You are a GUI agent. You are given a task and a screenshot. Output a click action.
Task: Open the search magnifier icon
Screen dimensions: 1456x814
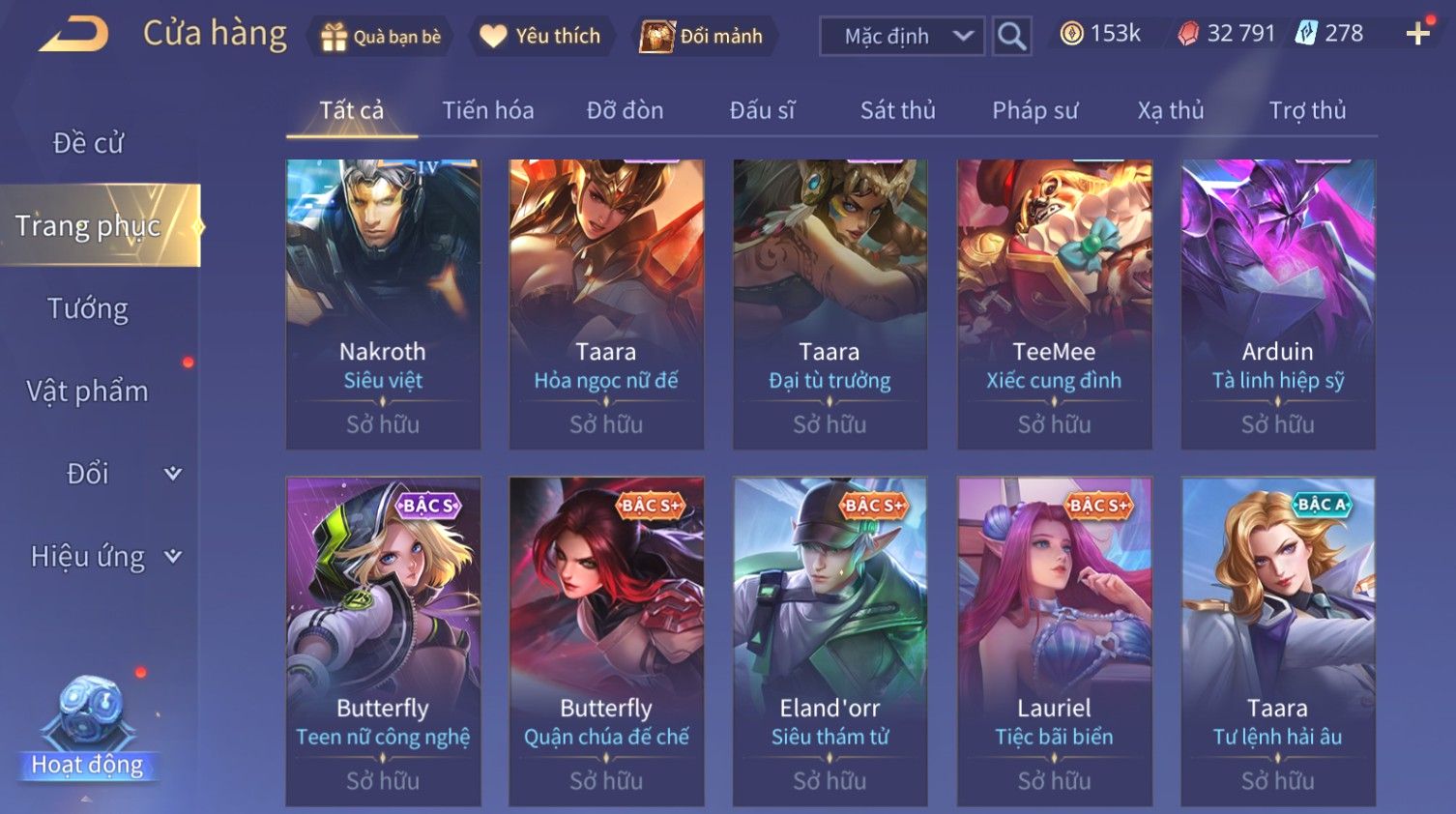(1011, 37)
